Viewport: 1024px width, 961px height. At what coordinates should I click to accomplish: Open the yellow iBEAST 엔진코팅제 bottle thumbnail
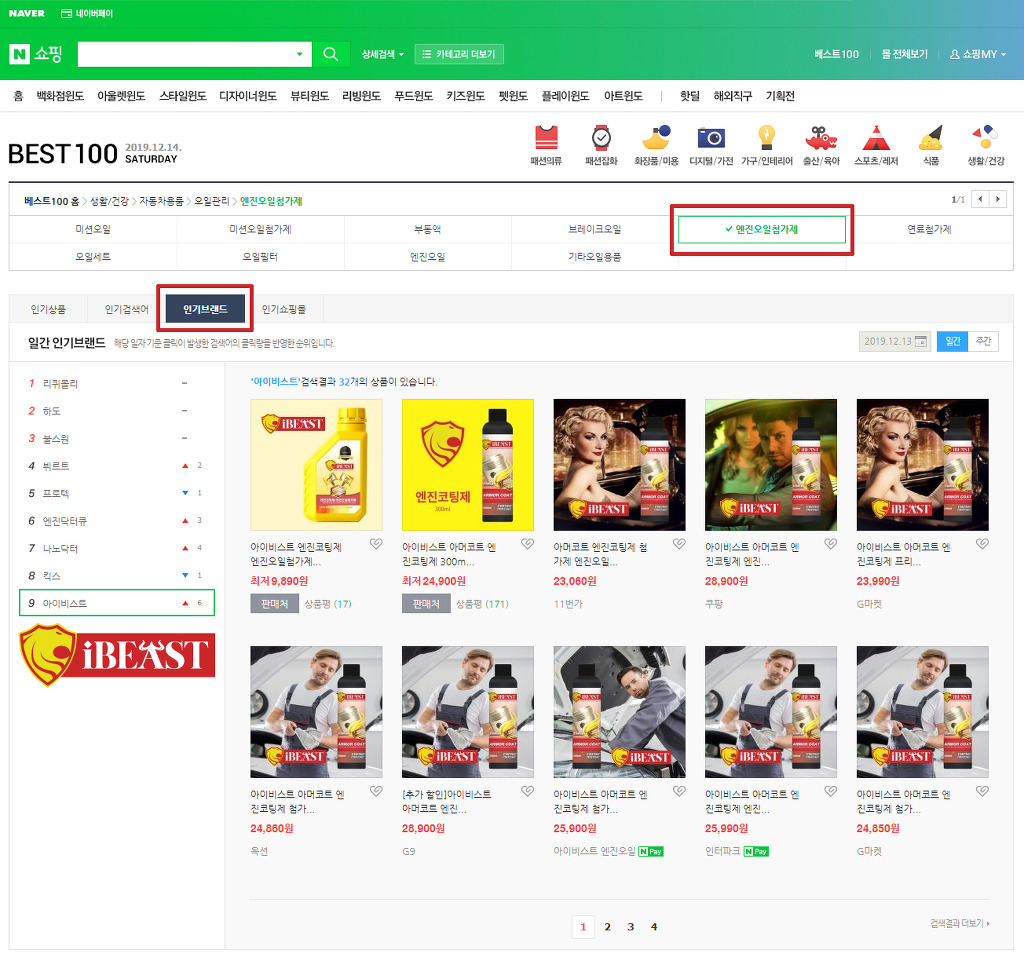click(x=317, y=465)
